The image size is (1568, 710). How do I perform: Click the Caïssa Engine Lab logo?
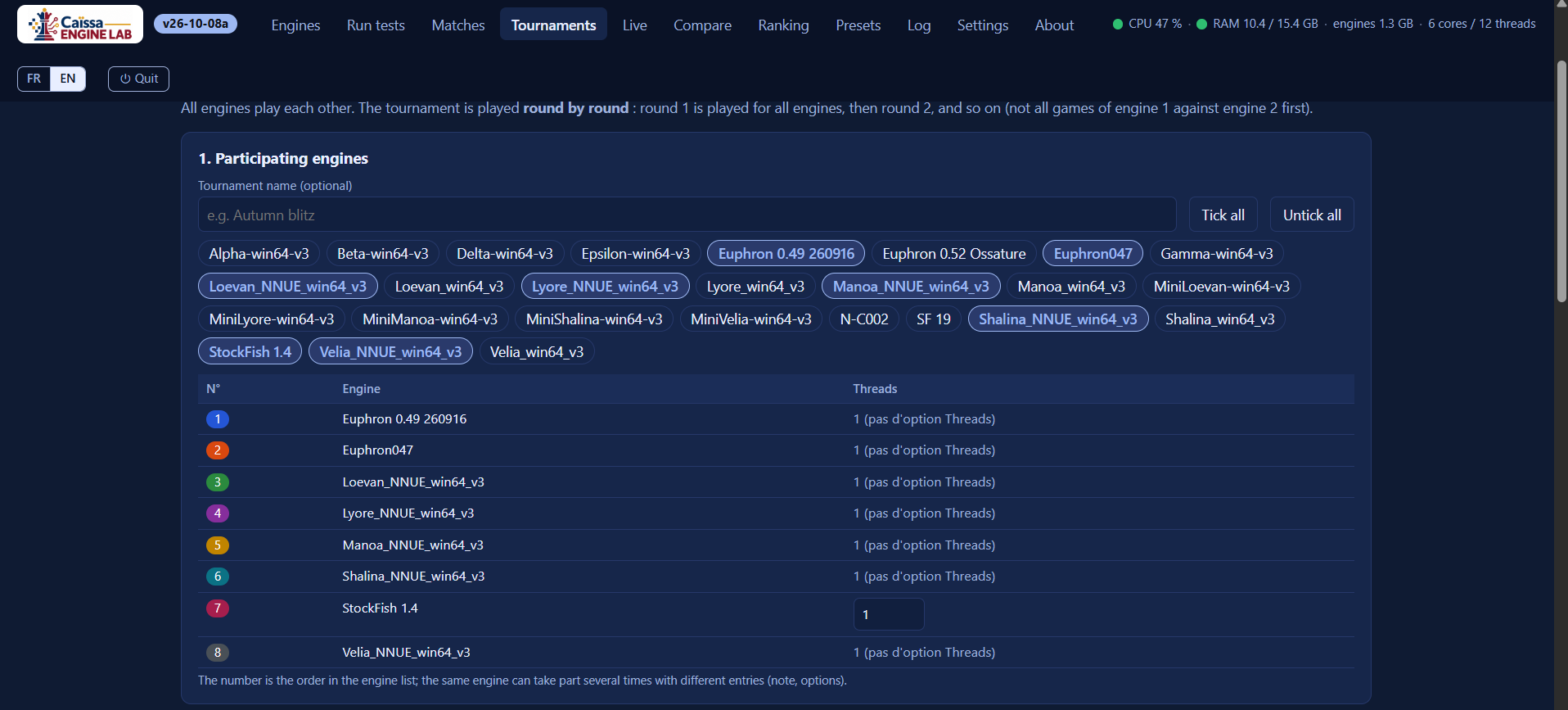80,25
